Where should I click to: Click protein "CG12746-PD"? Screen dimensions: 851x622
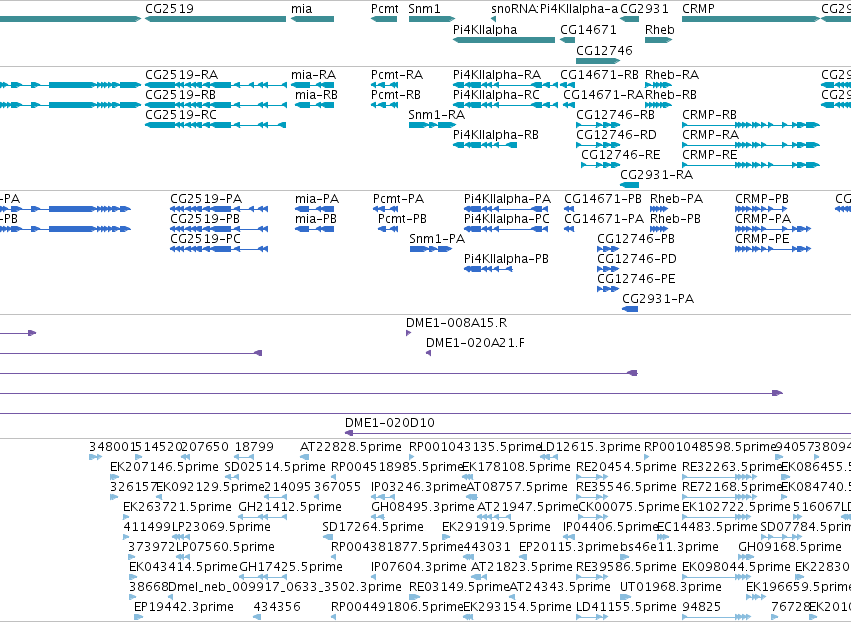point(637,259)
